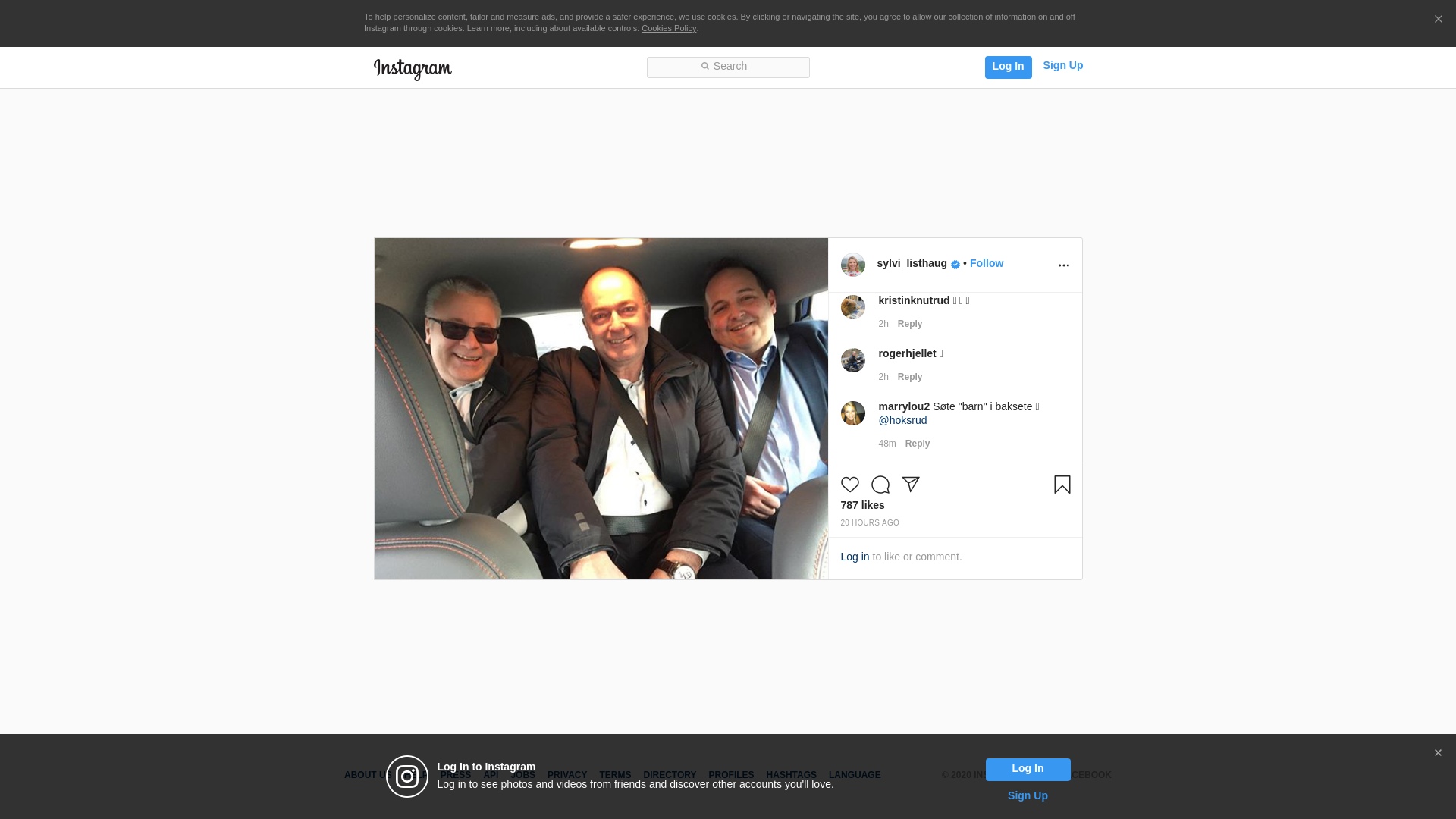The image size is (1456, 819).
Task: Open the LANGUAGE footer selector
Action: pyautogui.click(x=855, y=775)
